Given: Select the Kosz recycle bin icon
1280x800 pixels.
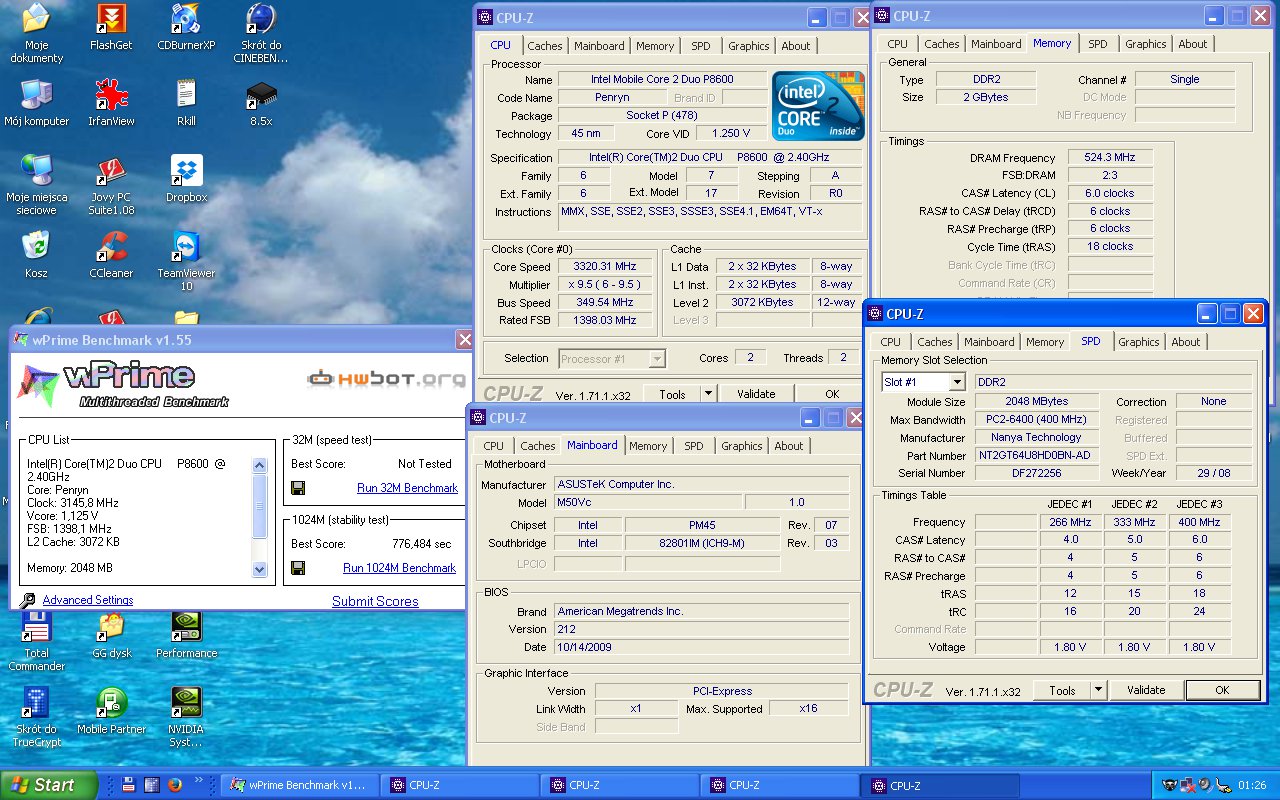Looking at the screenshot, I should tap(36, 247).
